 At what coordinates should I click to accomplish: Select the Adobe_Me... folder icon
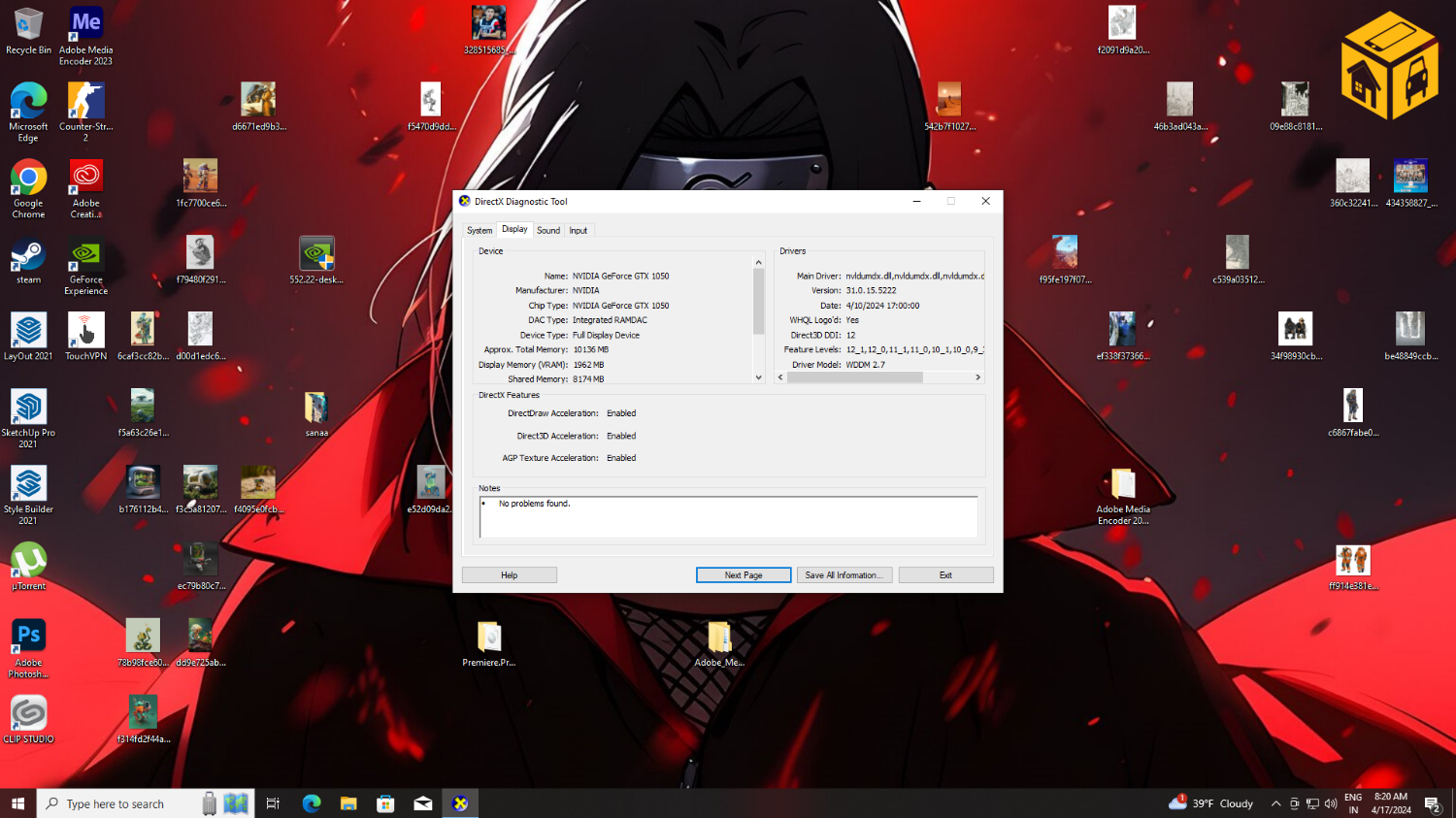point(719,643)
